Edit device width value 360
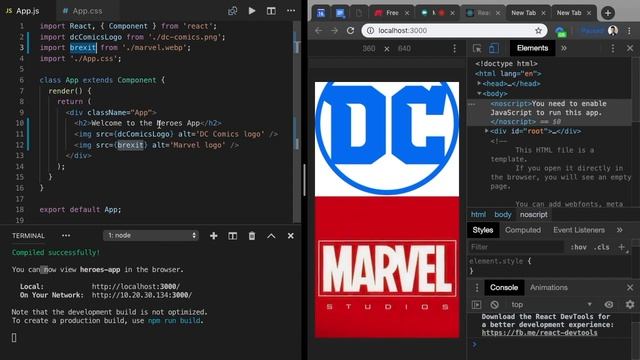 coord(369,49)
